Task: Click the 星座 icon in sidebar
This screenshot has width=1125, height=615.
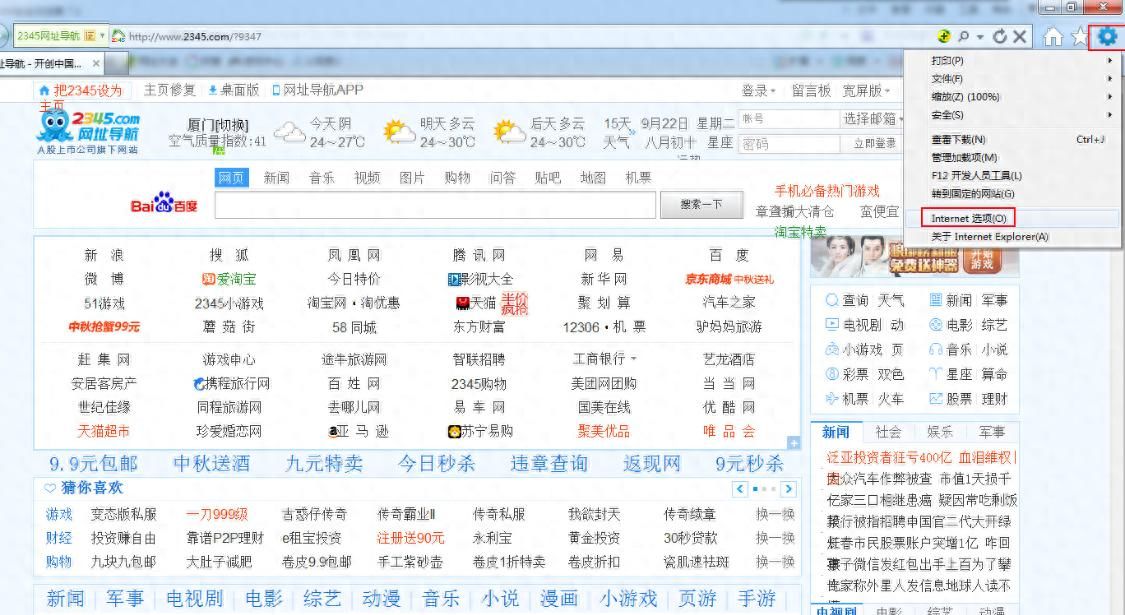Action: 935,374
